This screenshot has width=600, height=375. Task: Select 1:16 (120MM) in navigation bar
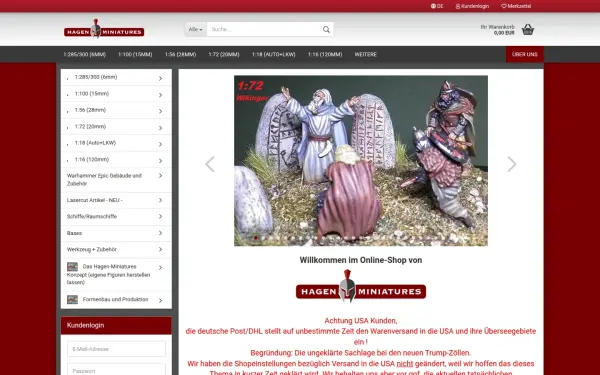(x=325, y=54)
